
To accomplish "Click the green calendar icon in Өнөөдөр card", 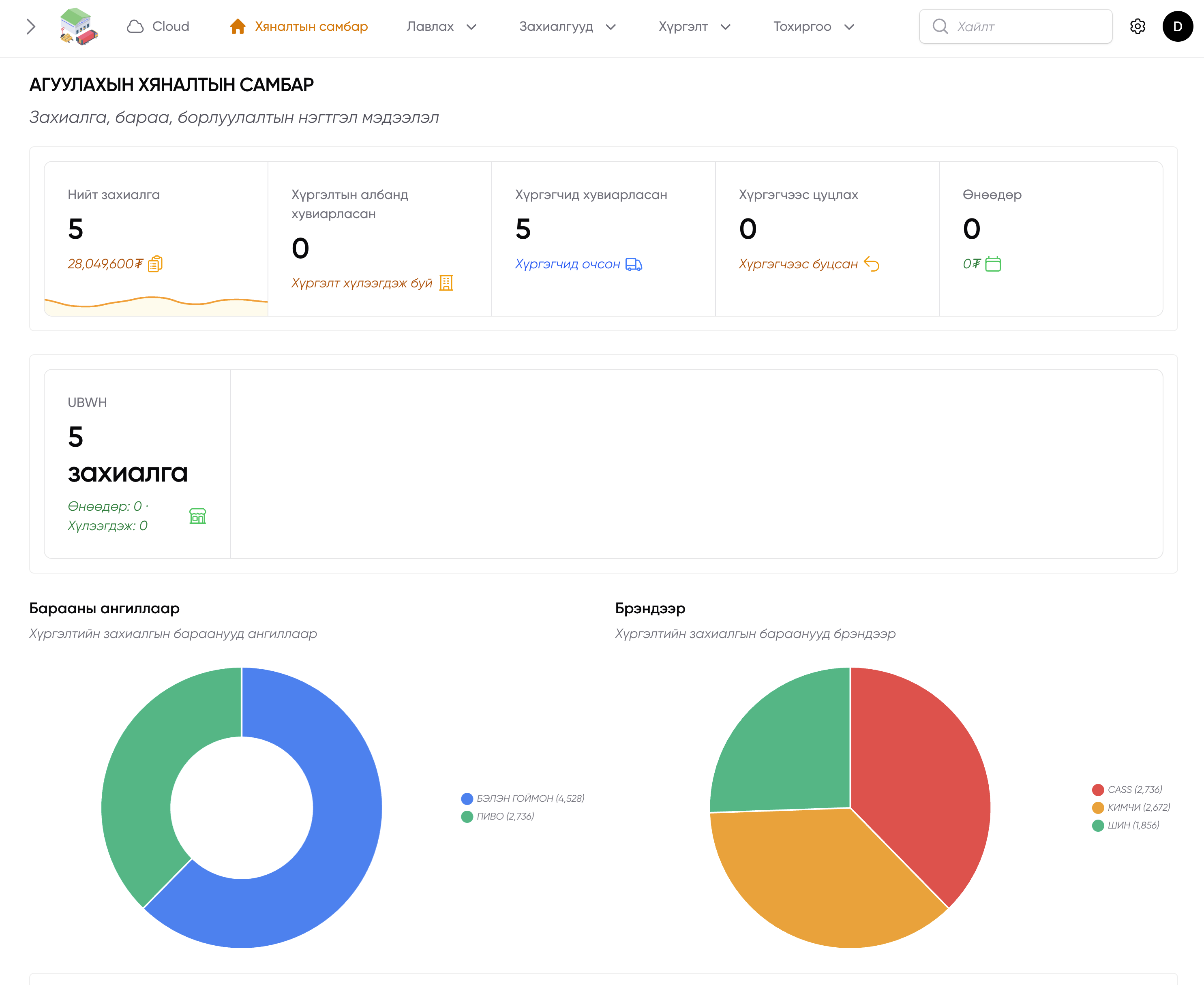I will 994,263.
